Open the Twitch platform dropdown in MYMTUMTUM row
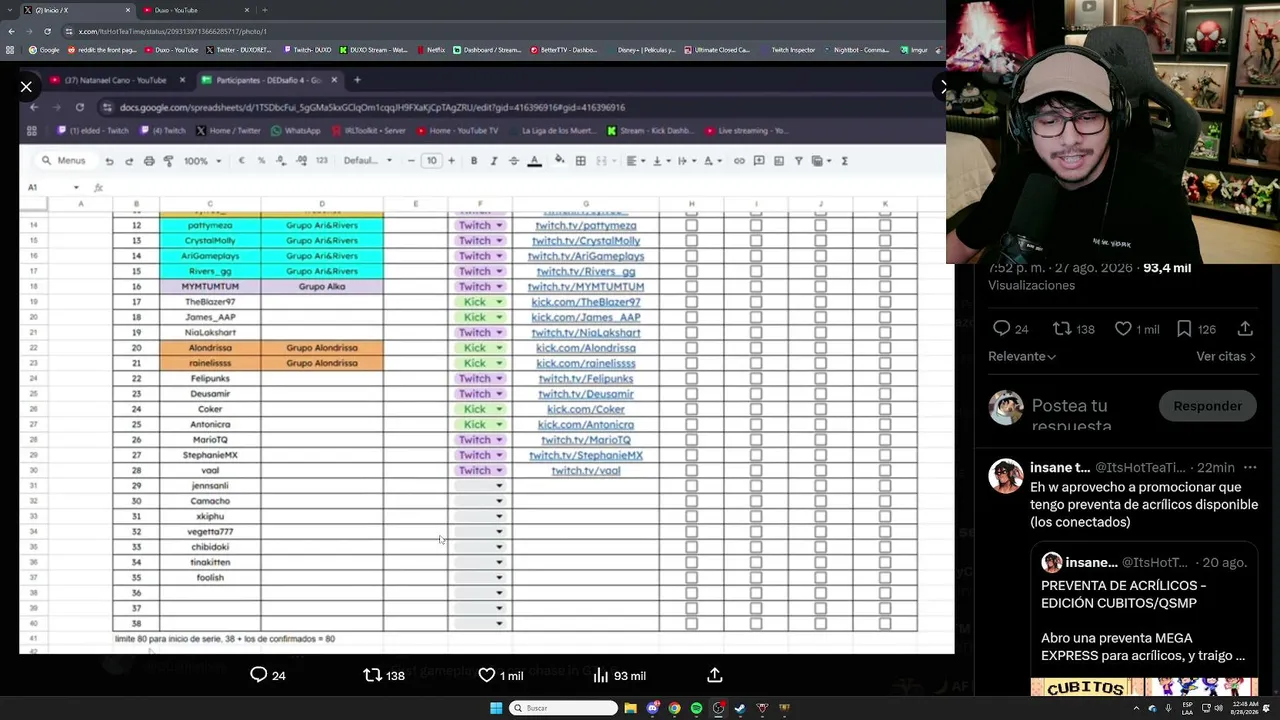Image resolution: width=1280 pixels, height=720 pixels. (480, 286)
